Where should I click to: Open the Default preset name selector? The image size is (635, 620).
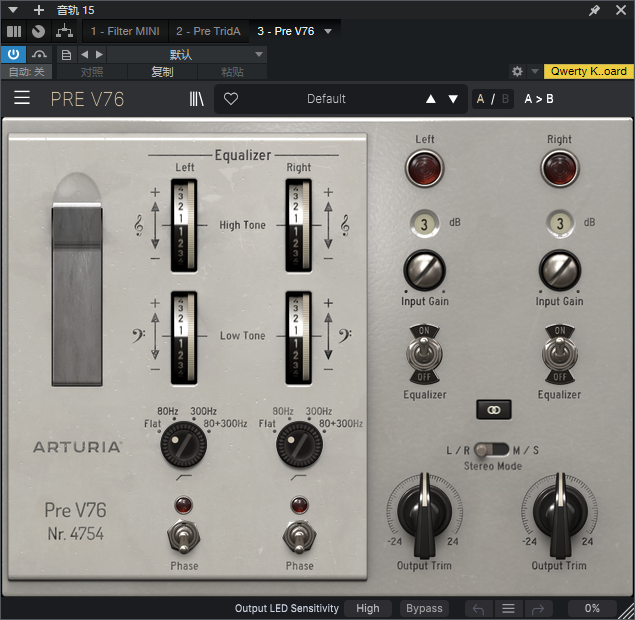[x=326, y=99]
